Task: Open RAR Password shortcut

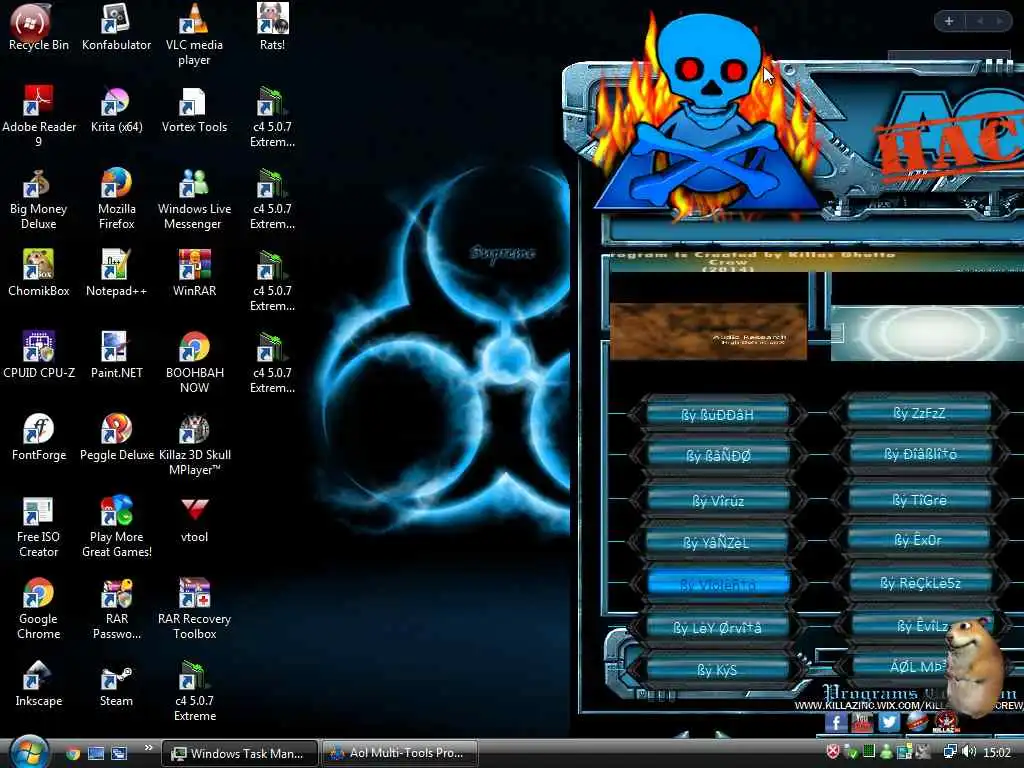Action: click(116, 609)
